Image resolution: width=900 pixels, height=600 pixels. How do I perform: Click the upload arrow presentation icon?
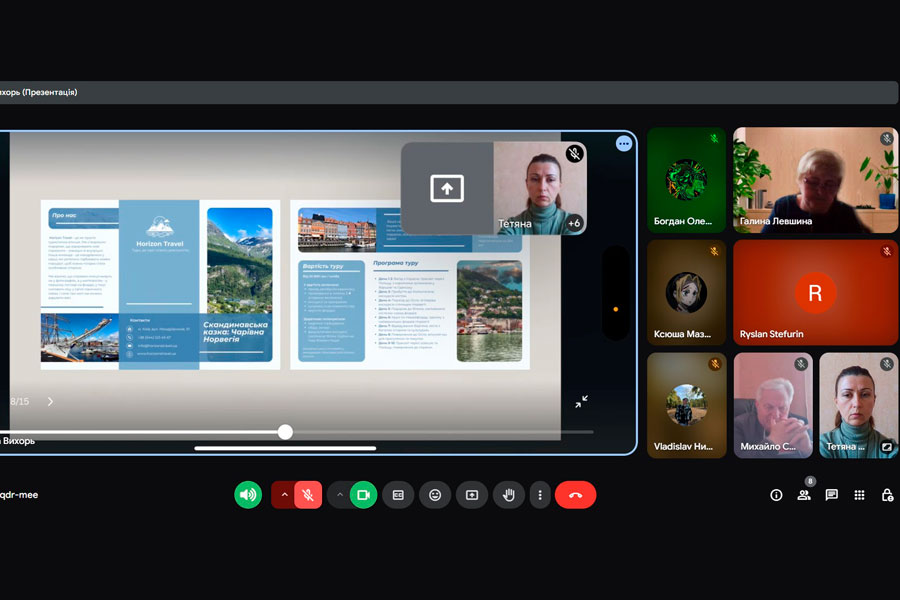click(447, 188)
